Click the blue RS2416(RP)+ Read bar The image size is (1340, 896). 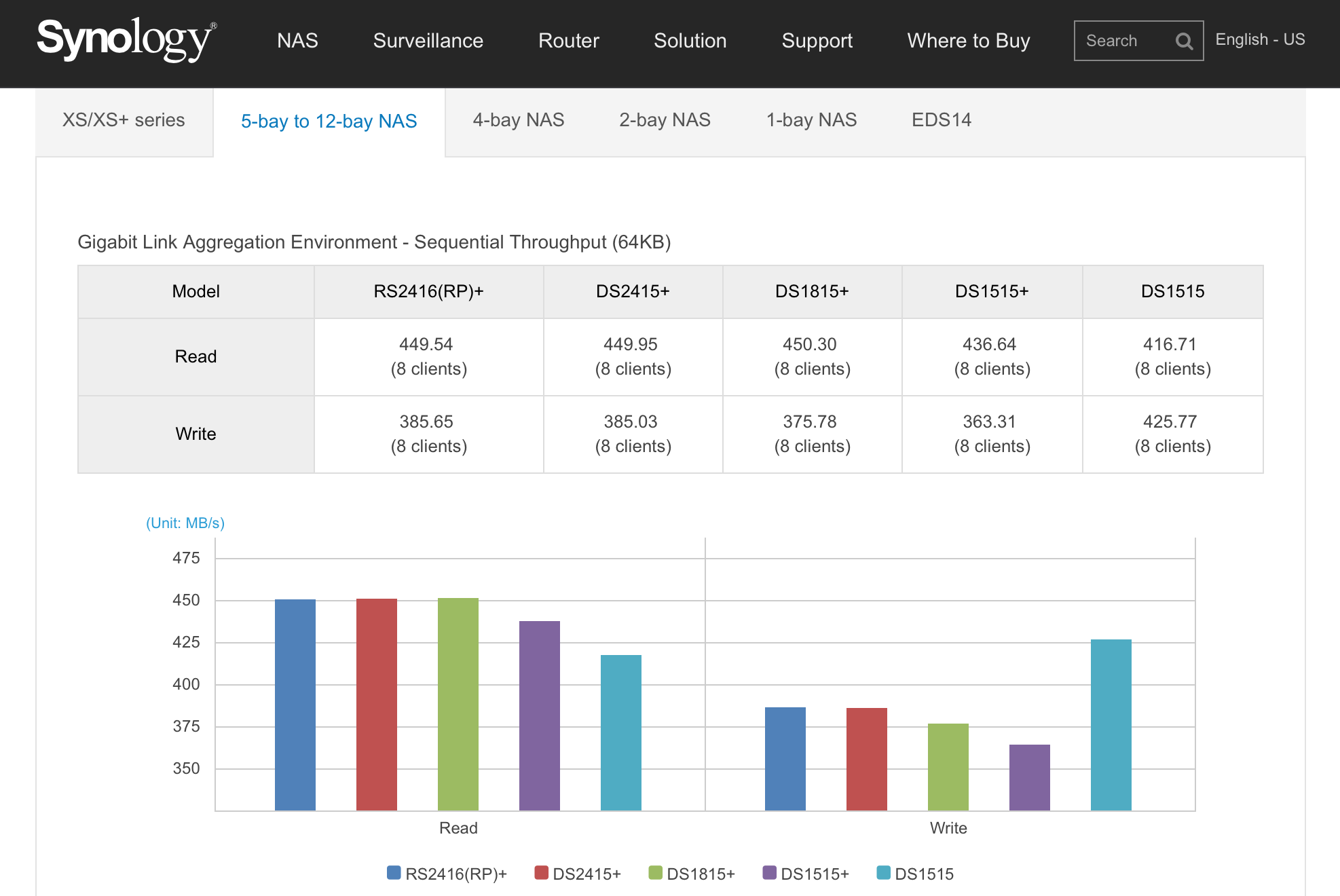295,705
